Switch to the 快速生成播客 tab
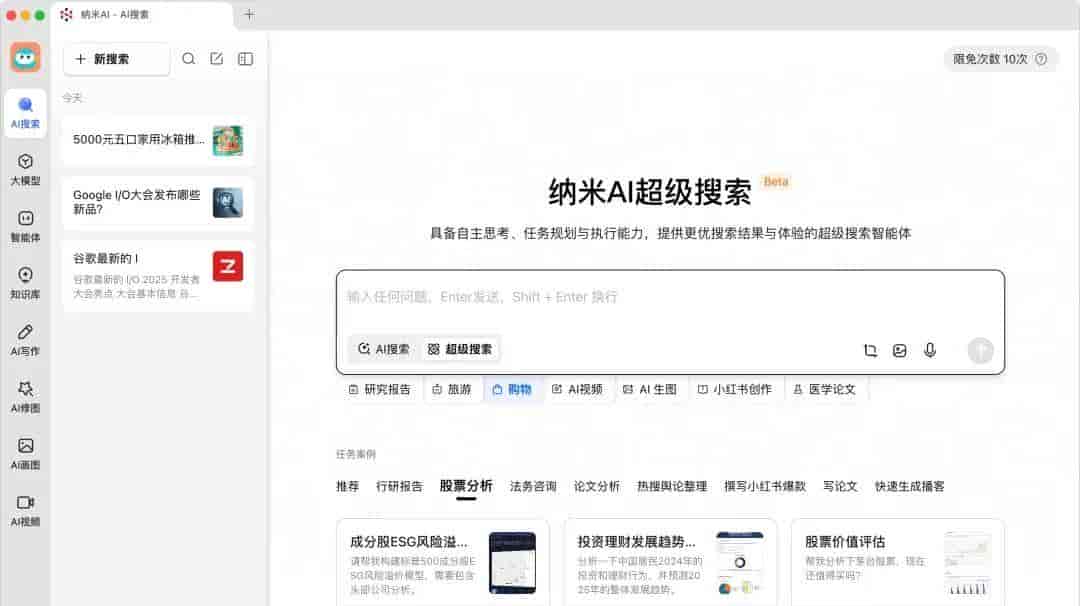1080x606 pixels. click(x=909, y=486)
